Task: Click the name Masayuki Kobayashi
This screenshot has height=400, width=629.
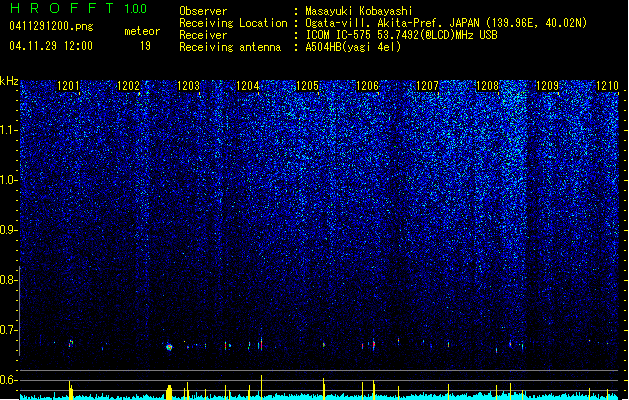Action: (359, 11)
